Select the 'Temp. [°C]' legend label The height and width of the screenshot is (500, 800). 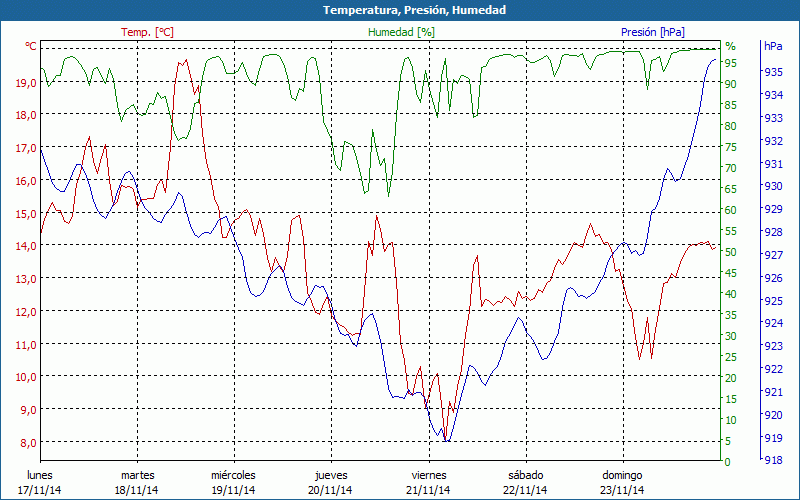coord(147,32)
